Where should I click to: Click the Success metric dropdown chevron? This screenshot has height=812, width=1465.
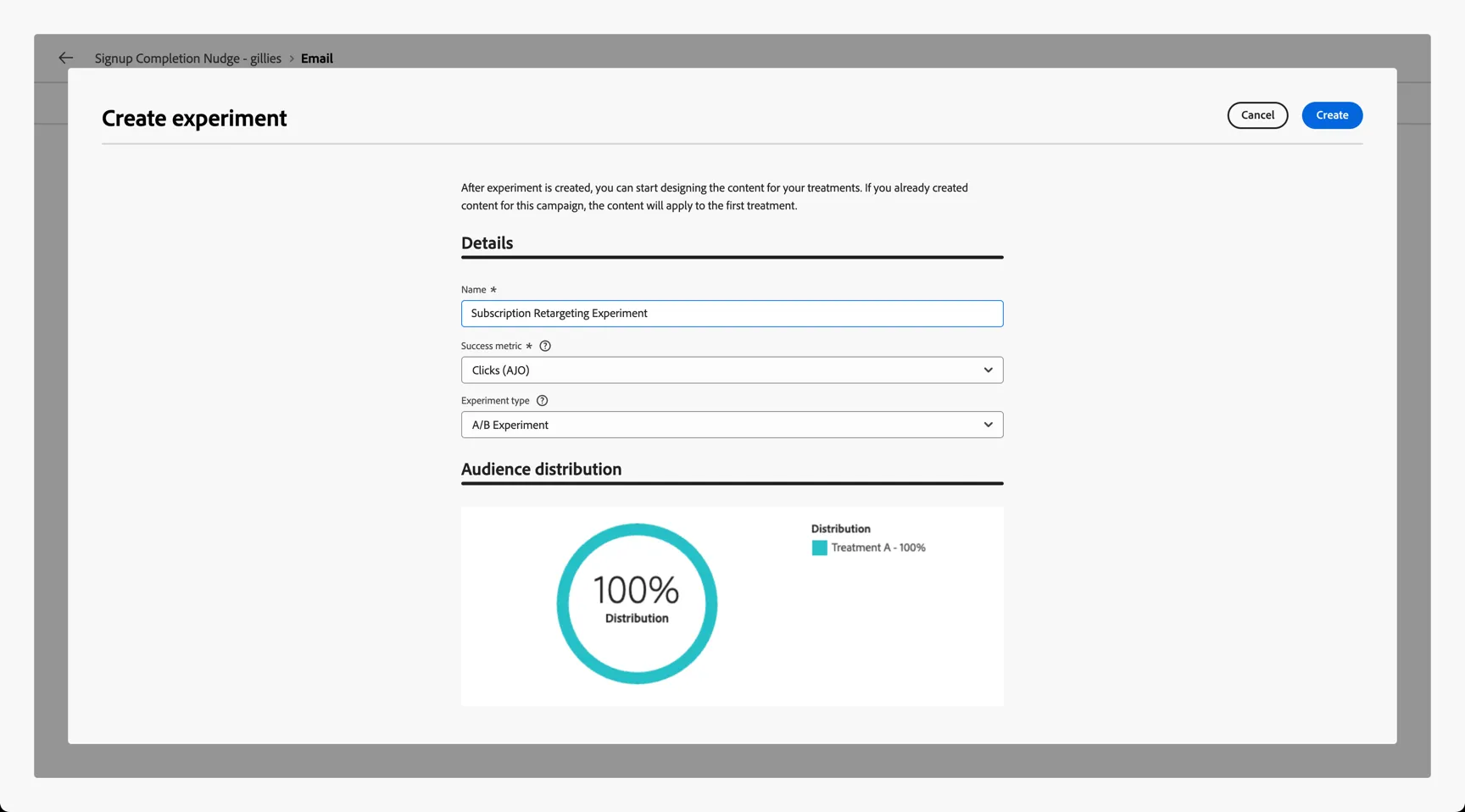tap(988, 370)
